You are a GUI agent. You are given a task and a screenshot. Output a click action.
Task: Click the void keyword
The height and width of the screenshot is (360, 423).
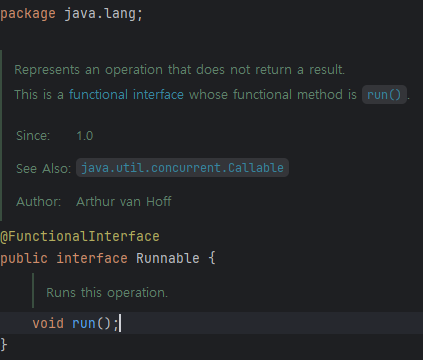[x=48, y=323]
